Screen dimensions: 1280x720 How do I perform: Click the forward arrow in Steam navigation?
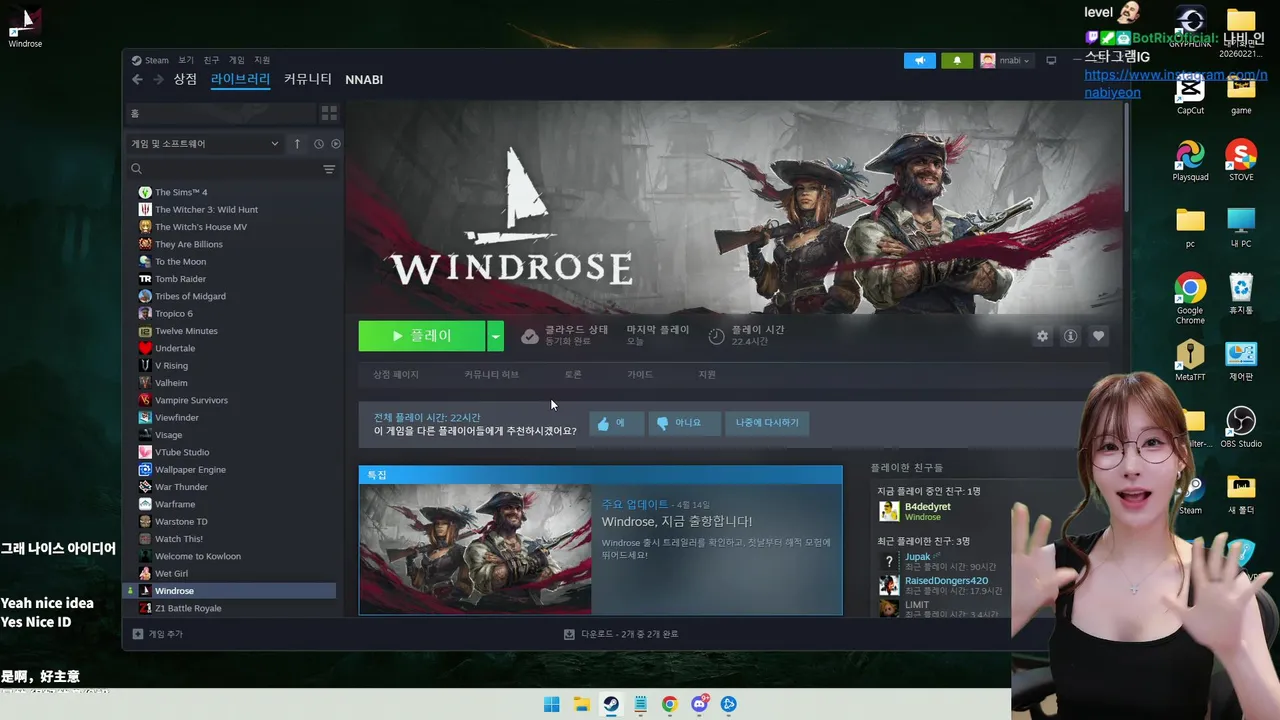(157, 80)
